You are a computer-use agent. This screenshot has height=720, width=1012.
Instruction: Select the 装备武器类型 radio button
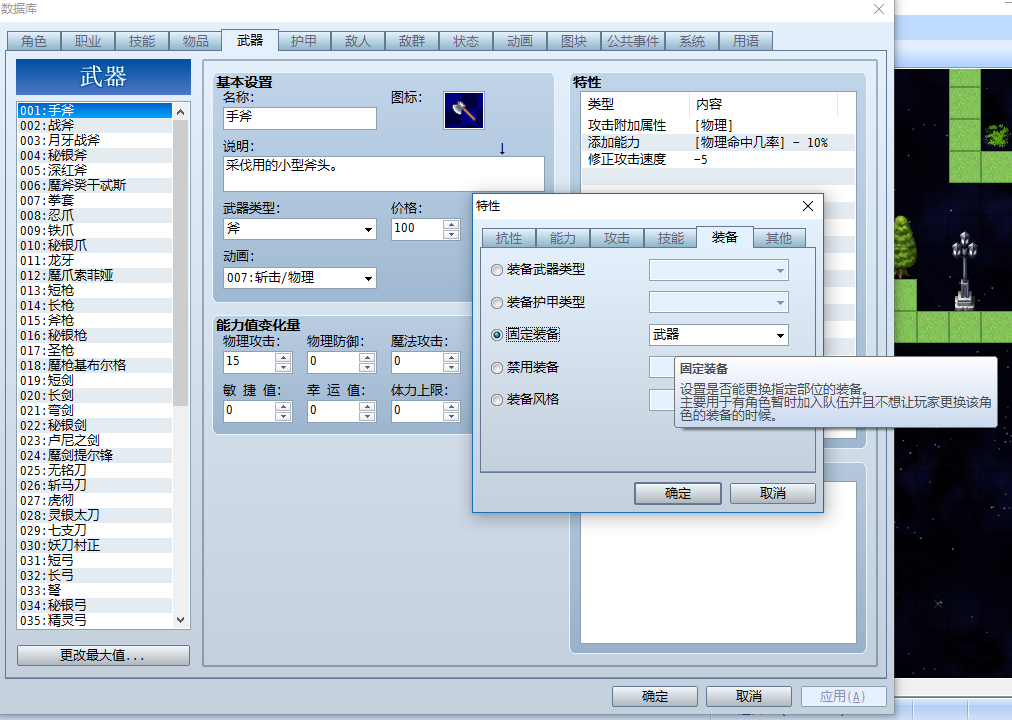(x=496, y=270)
